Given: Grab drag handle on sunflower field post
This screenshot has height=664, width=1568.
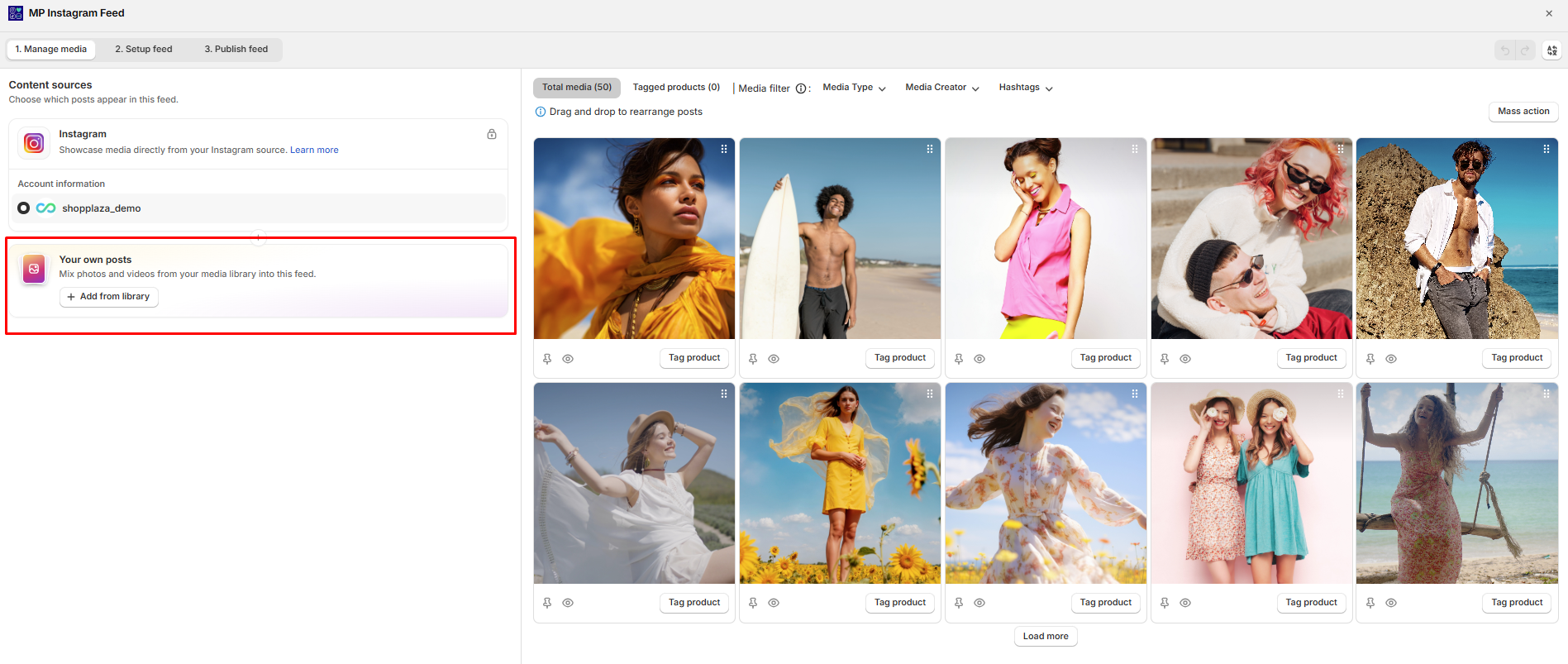Looking at the screenshot, I should click(930, 394).
